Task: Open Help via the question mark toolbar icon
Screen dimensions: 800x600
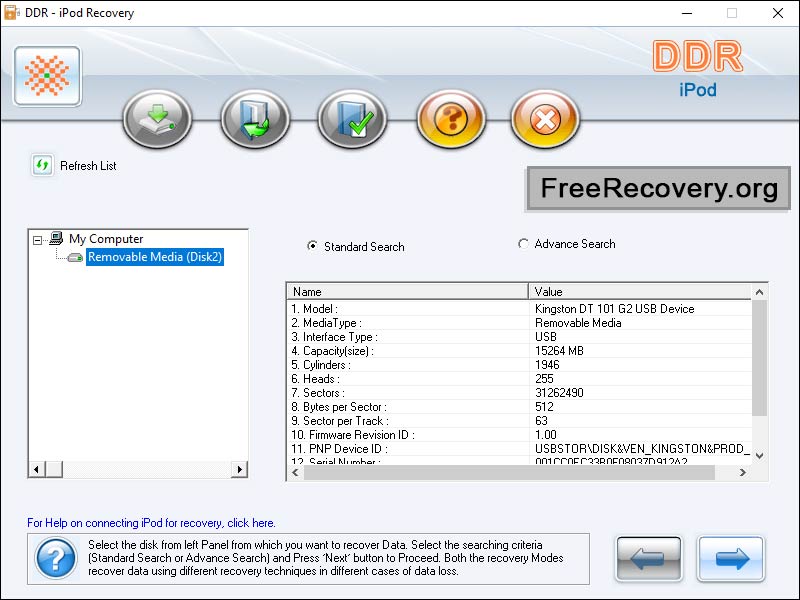Action: click(x=450, y=118)
